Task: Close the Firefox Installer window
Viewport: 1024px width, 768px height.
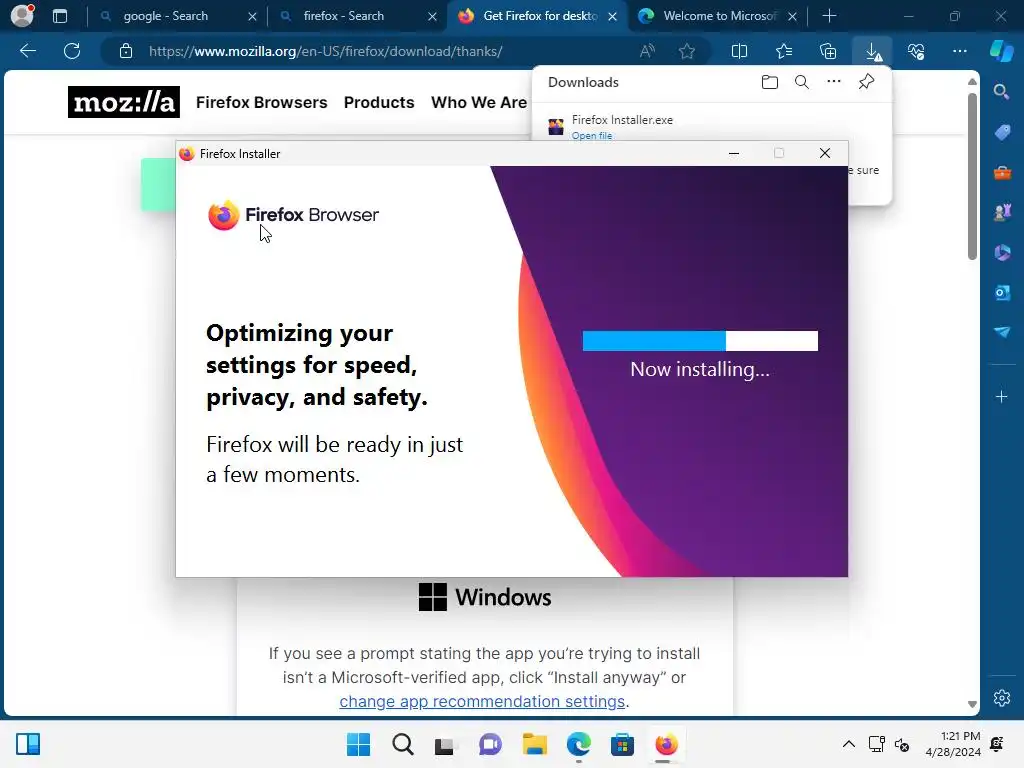Action: tap(825, 153)
